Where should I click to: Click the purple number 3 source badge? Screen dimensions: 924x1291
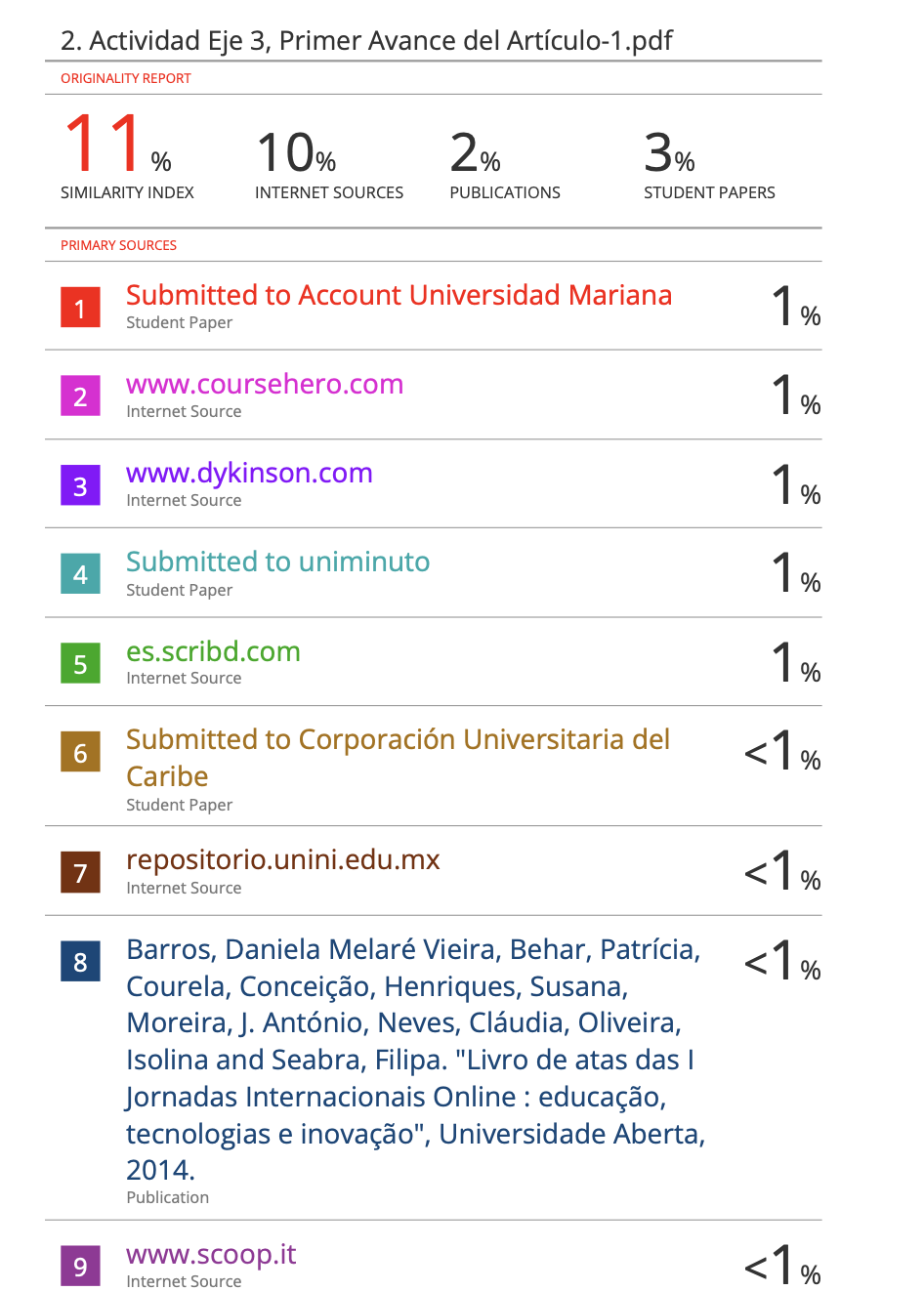80,485
